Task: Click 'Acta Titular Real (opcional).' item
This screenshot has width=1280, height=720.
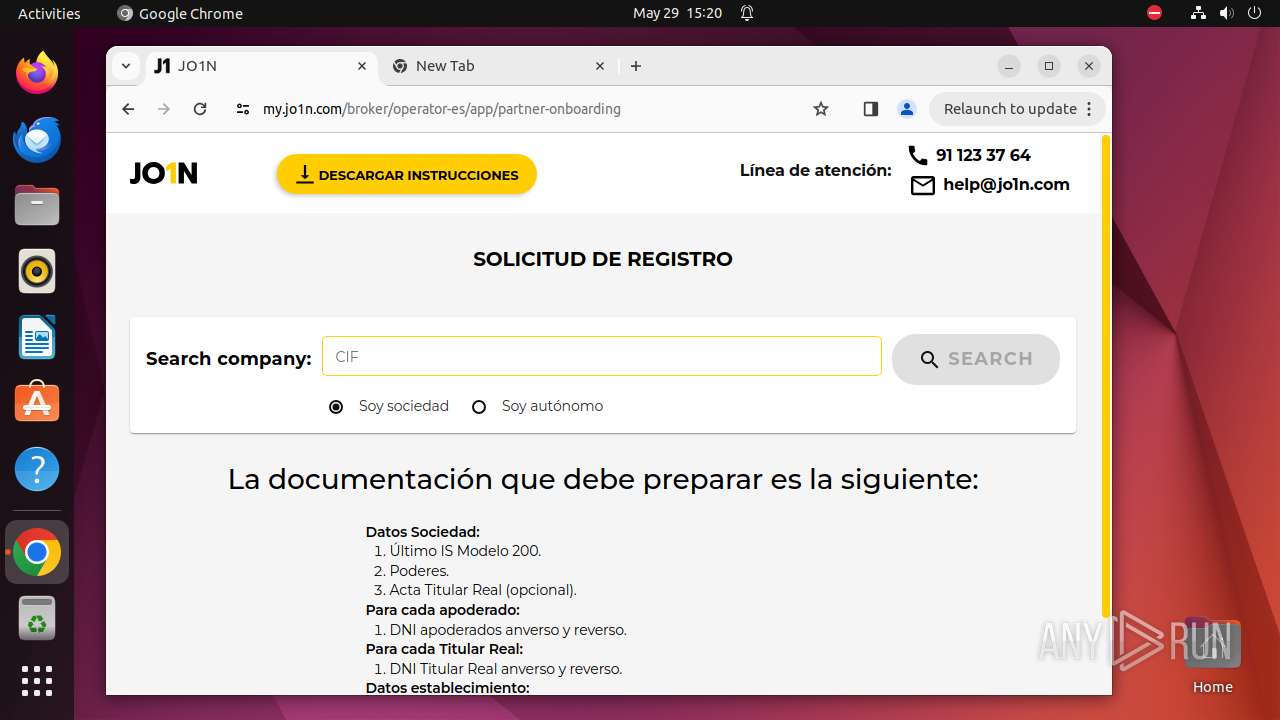Action: click(483, 590)
